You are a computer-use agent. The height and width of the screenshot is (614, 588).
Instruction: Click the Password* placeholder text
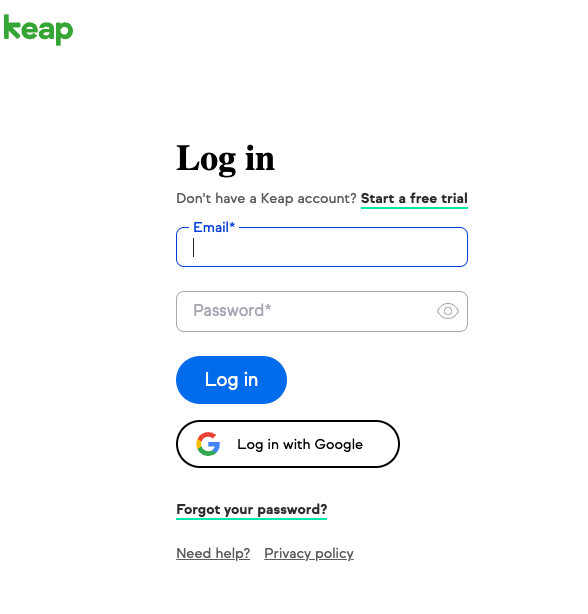click(x=232, y=311)
